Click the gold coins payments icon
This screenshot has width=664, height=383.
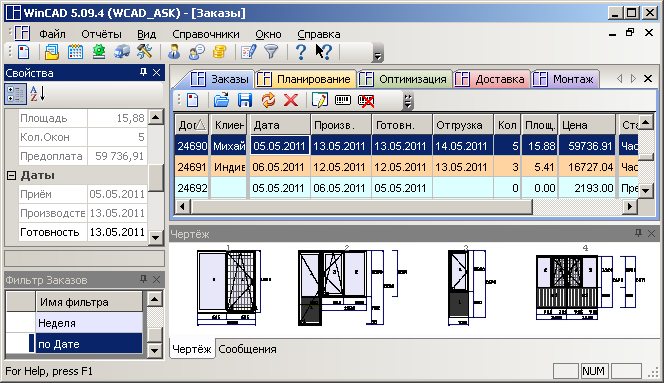219,52
